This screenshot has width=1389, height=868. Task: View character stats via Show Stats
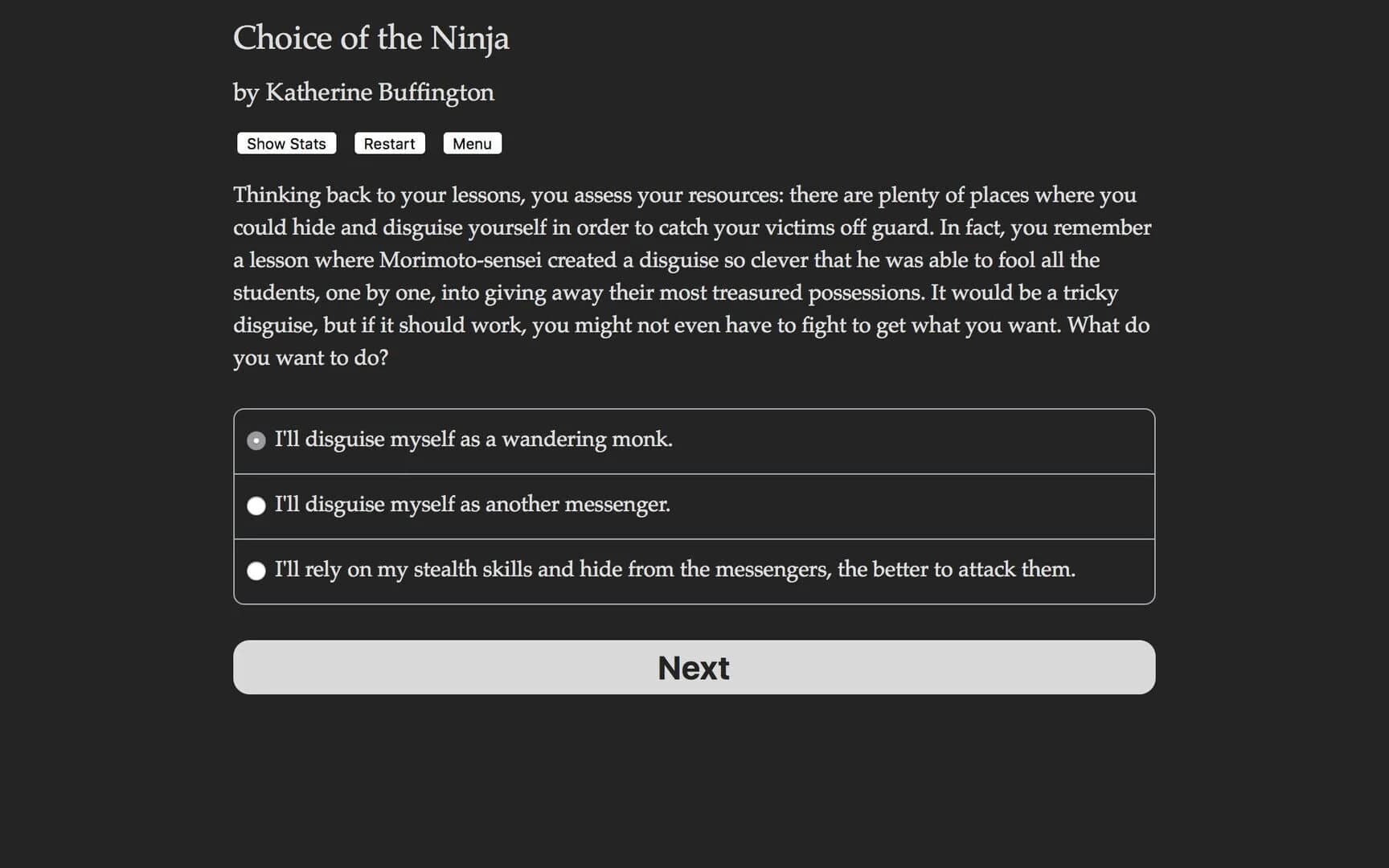(x=285, y=143)
